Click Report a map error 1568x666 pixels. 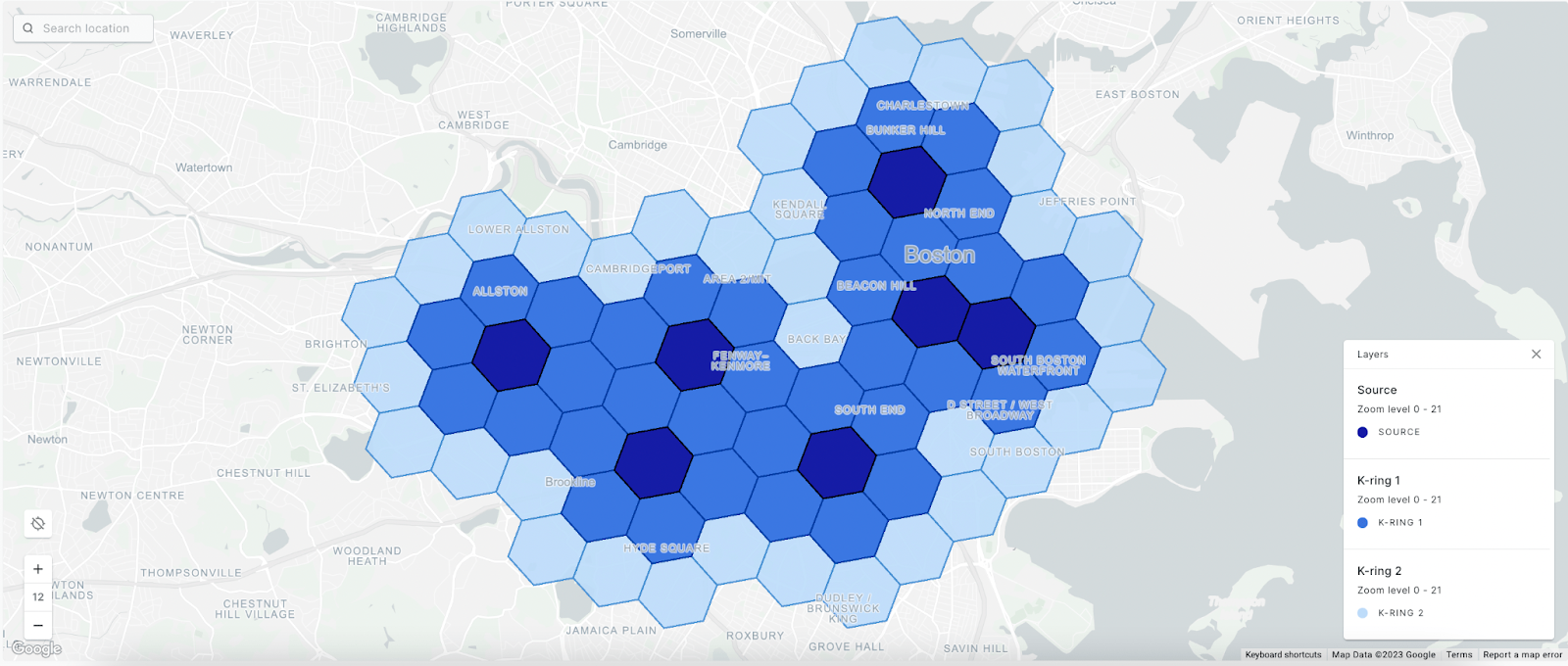click(1522, 655)
